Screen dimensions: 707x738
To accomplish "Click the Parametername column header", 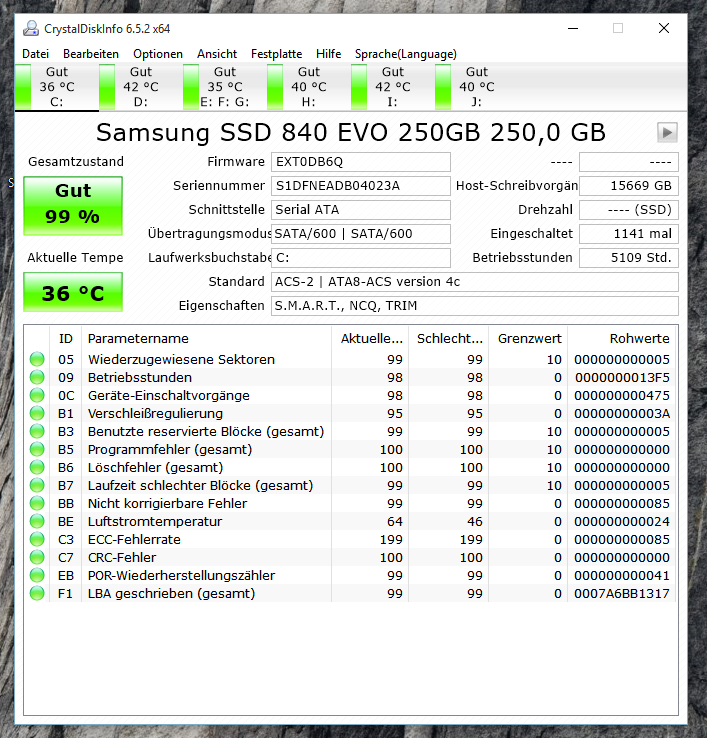I will 206,339.
